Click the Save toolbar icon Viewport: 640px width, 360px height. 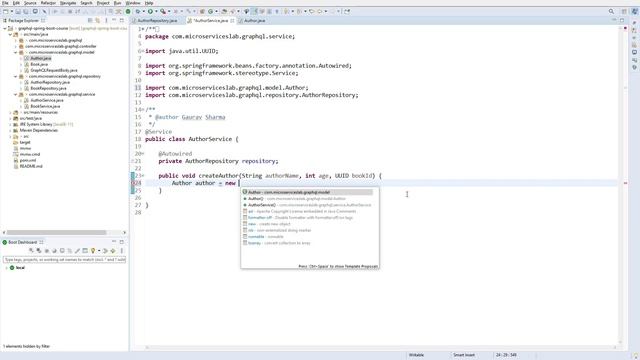(x=18, y=11)
